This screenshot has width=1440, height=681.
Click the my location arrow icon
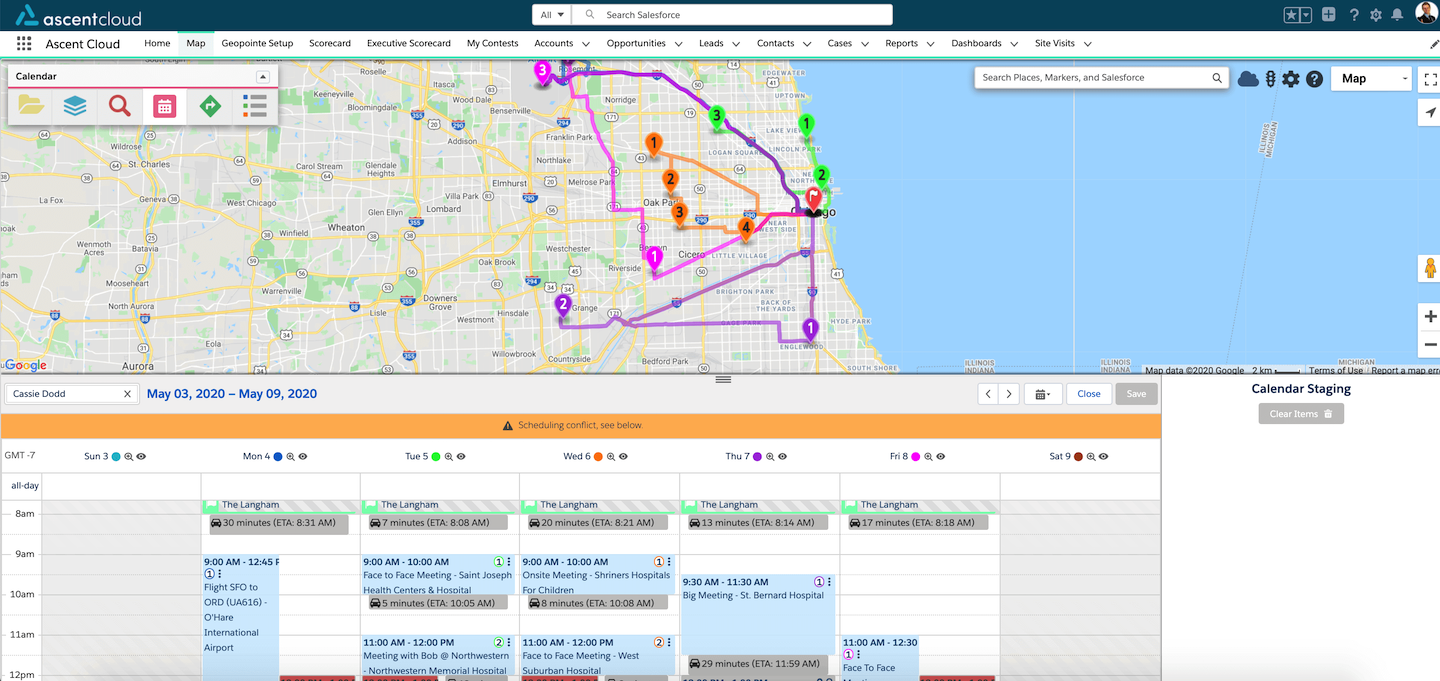(x=1430, y=113)
